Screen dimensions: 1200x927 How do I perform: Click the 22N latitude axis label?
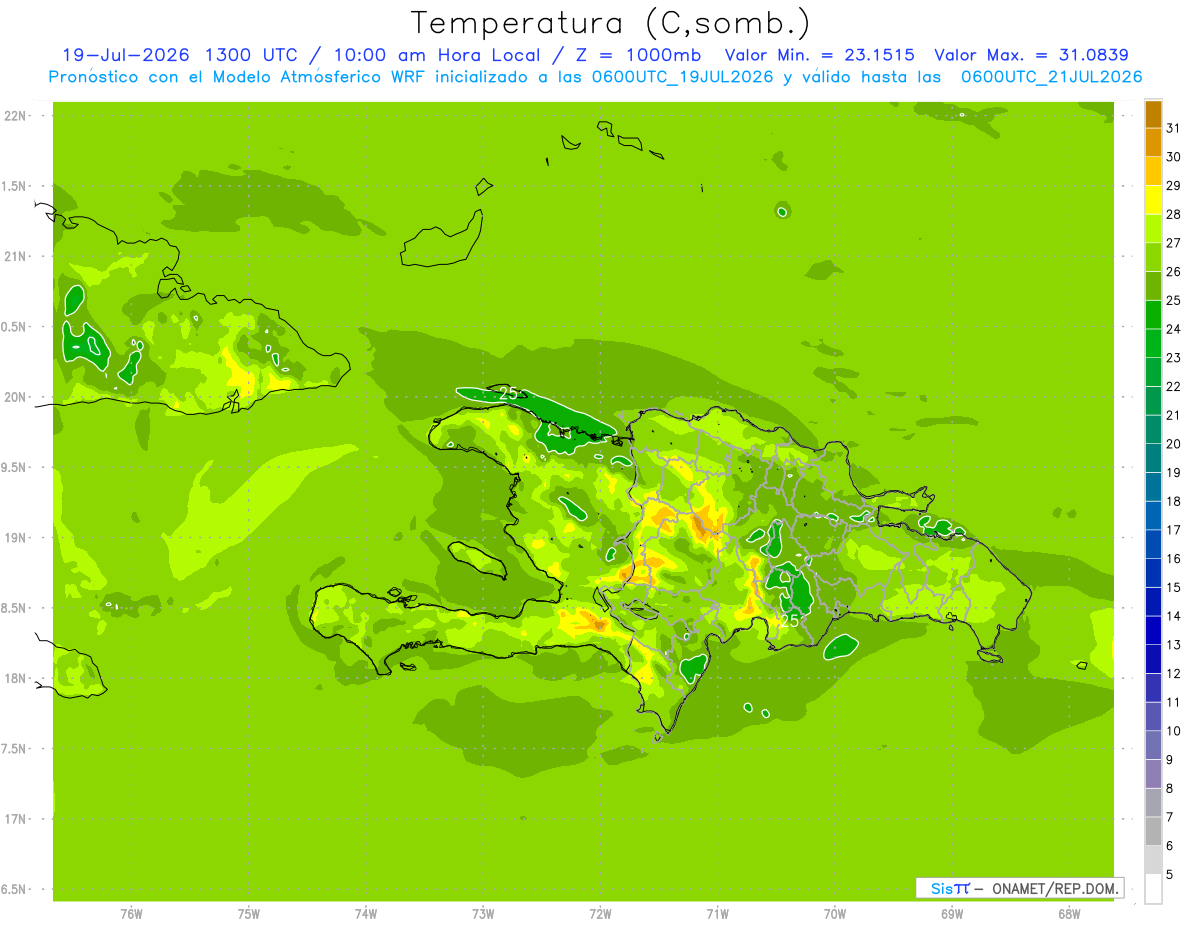17,115
